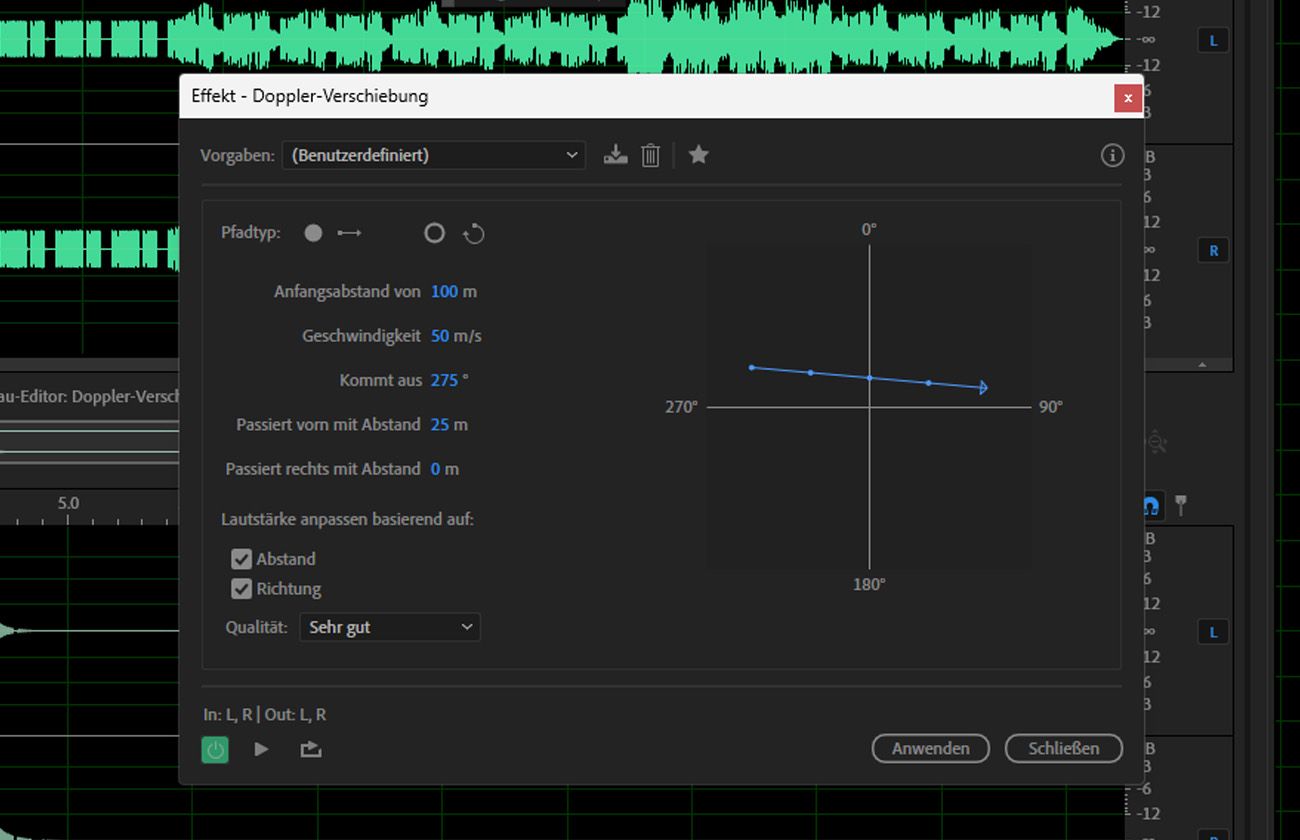Image resolution: width=1300 pixels, height=840 pixels.
Task: Preview the Doppler effect playback
Action: pyautogui.click(x=261, y=748)
